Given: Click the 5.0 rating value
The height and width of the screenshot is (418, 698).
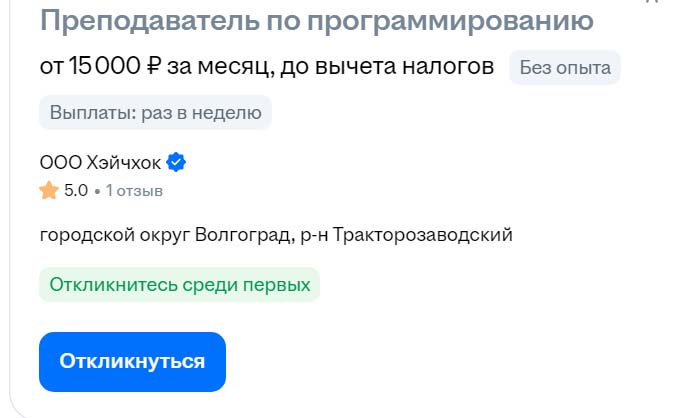Looking at the screenshot, I should coord(76,190).
